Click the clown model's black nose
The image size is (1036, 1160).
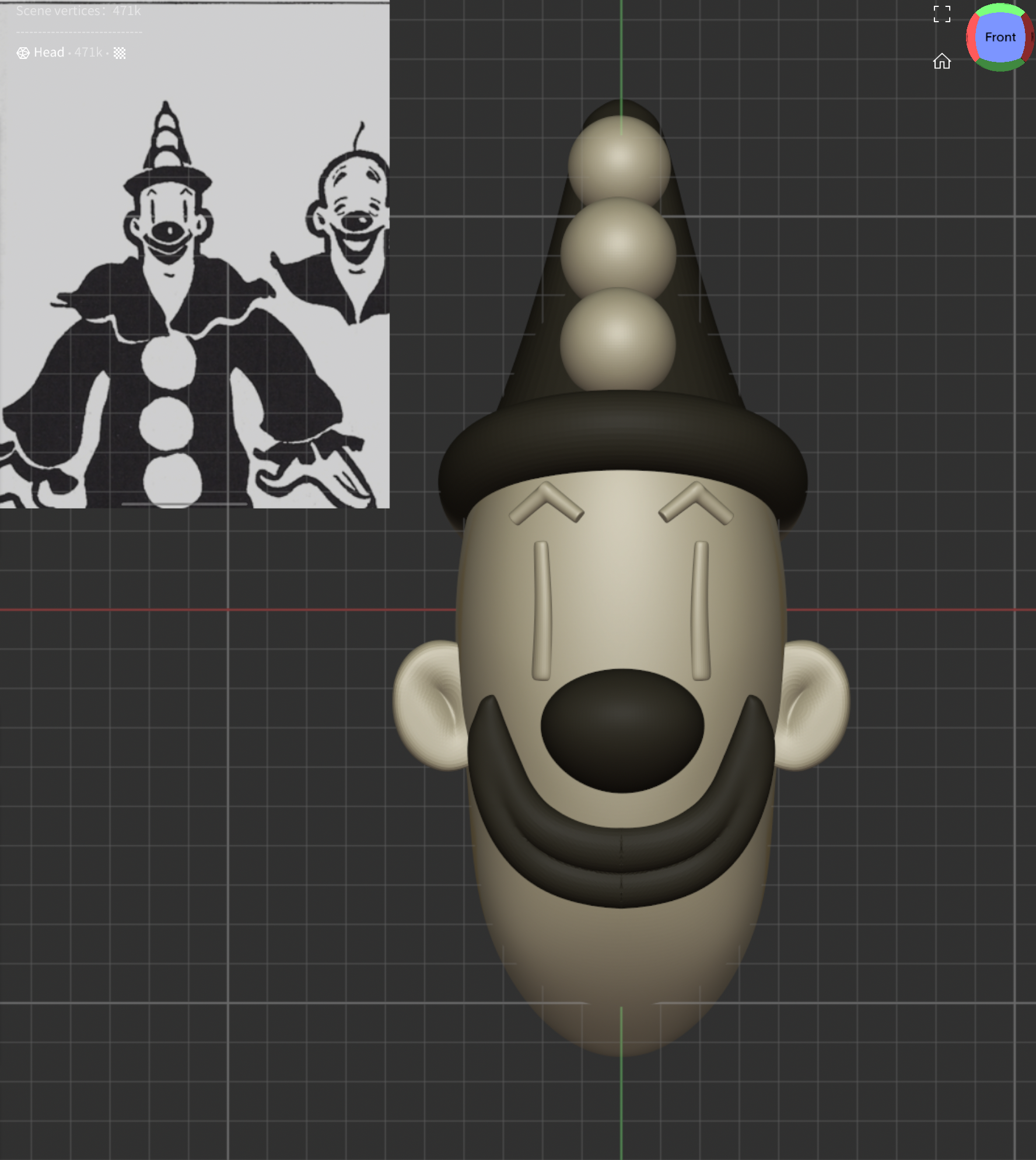coord(622,730)
